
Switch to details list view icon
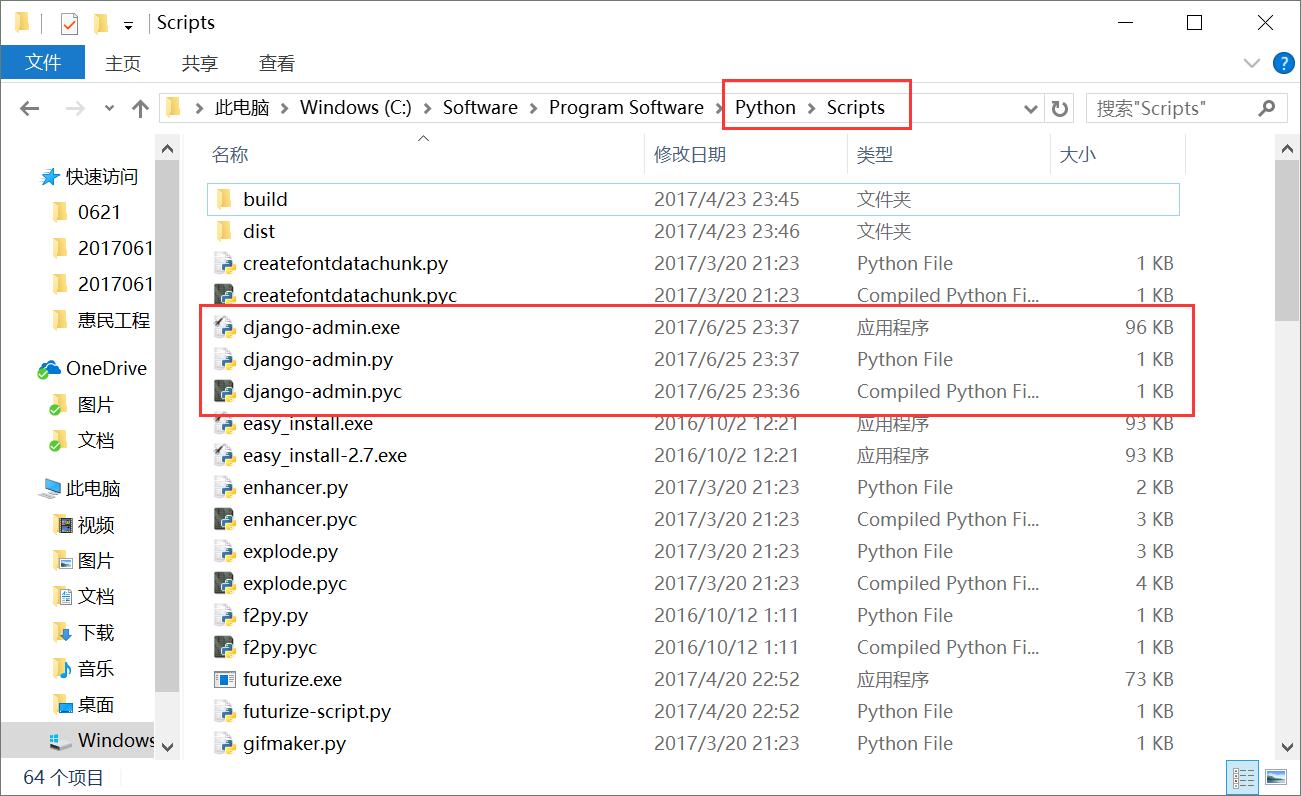[1243, 777]
